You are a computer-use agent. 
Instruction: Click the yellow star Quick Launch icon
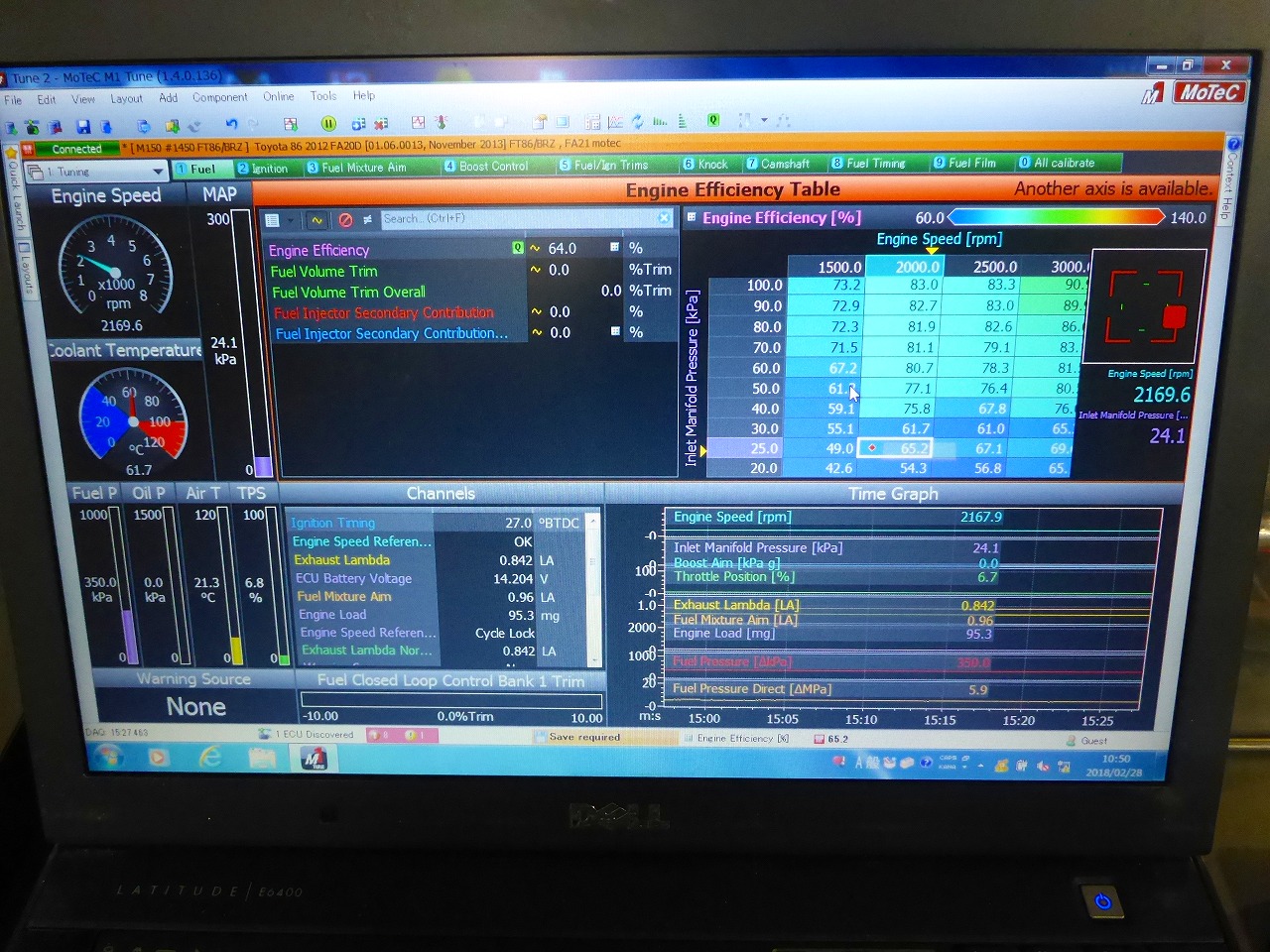(x=12, y=153)
